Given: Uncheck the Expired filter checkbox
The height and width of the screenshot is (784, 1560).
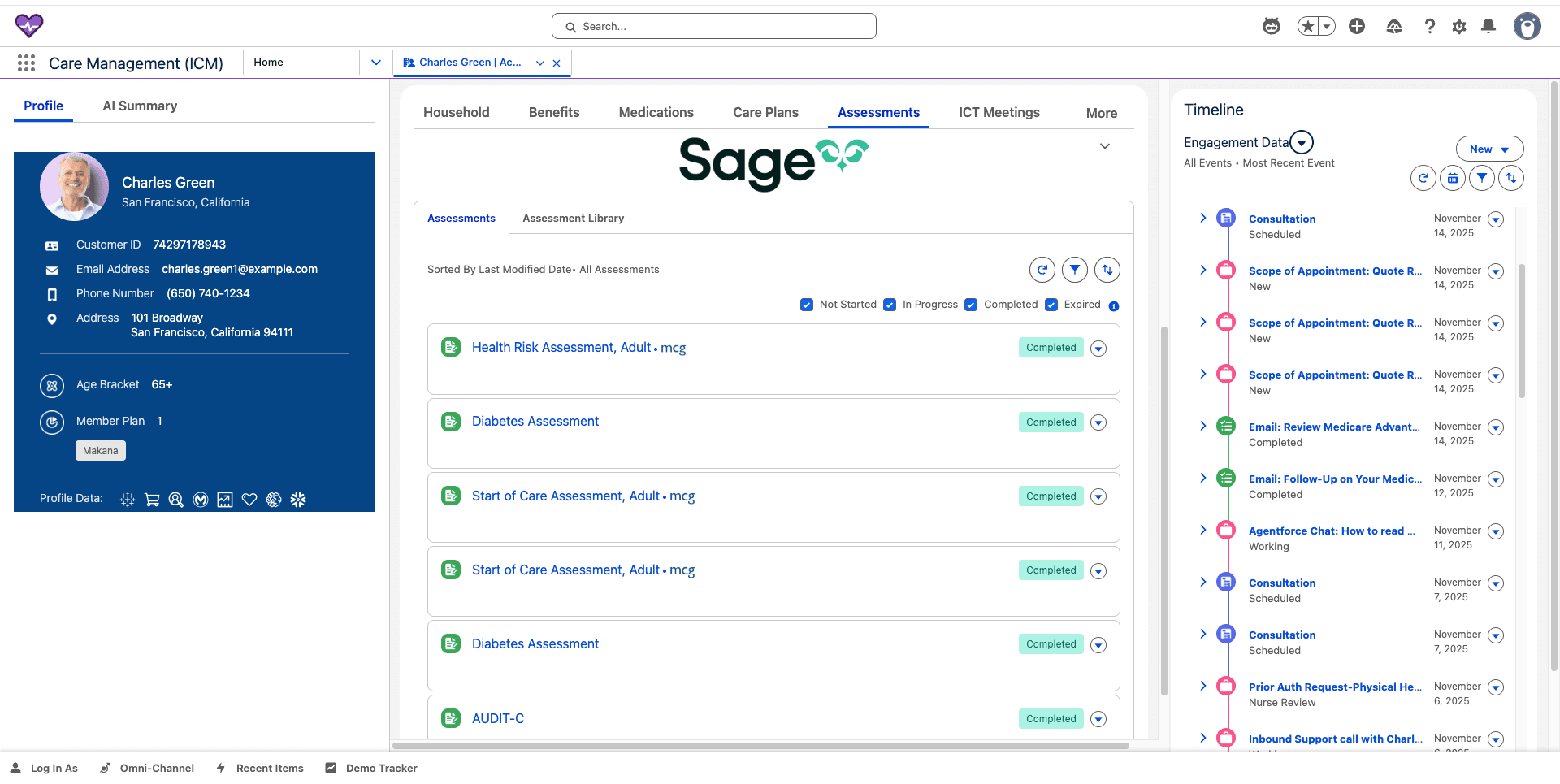Looking at the screenshot, I should [x=1051, y=305].
